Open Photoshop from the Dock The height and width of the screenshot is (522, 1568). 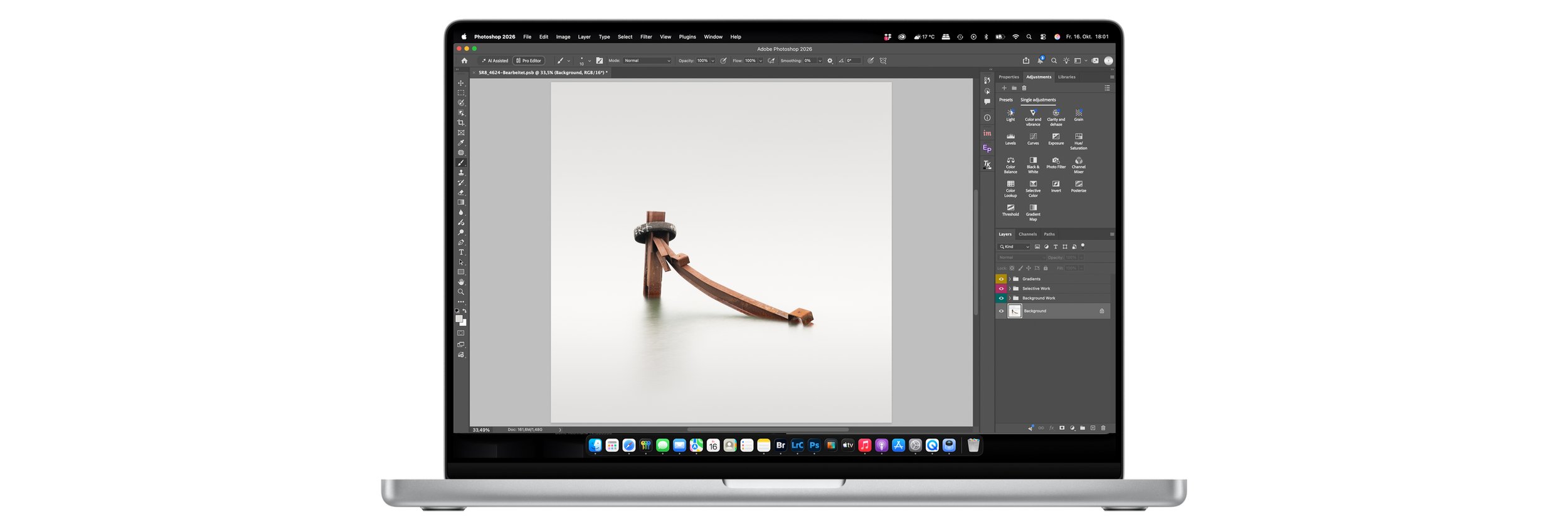point(814,445)
